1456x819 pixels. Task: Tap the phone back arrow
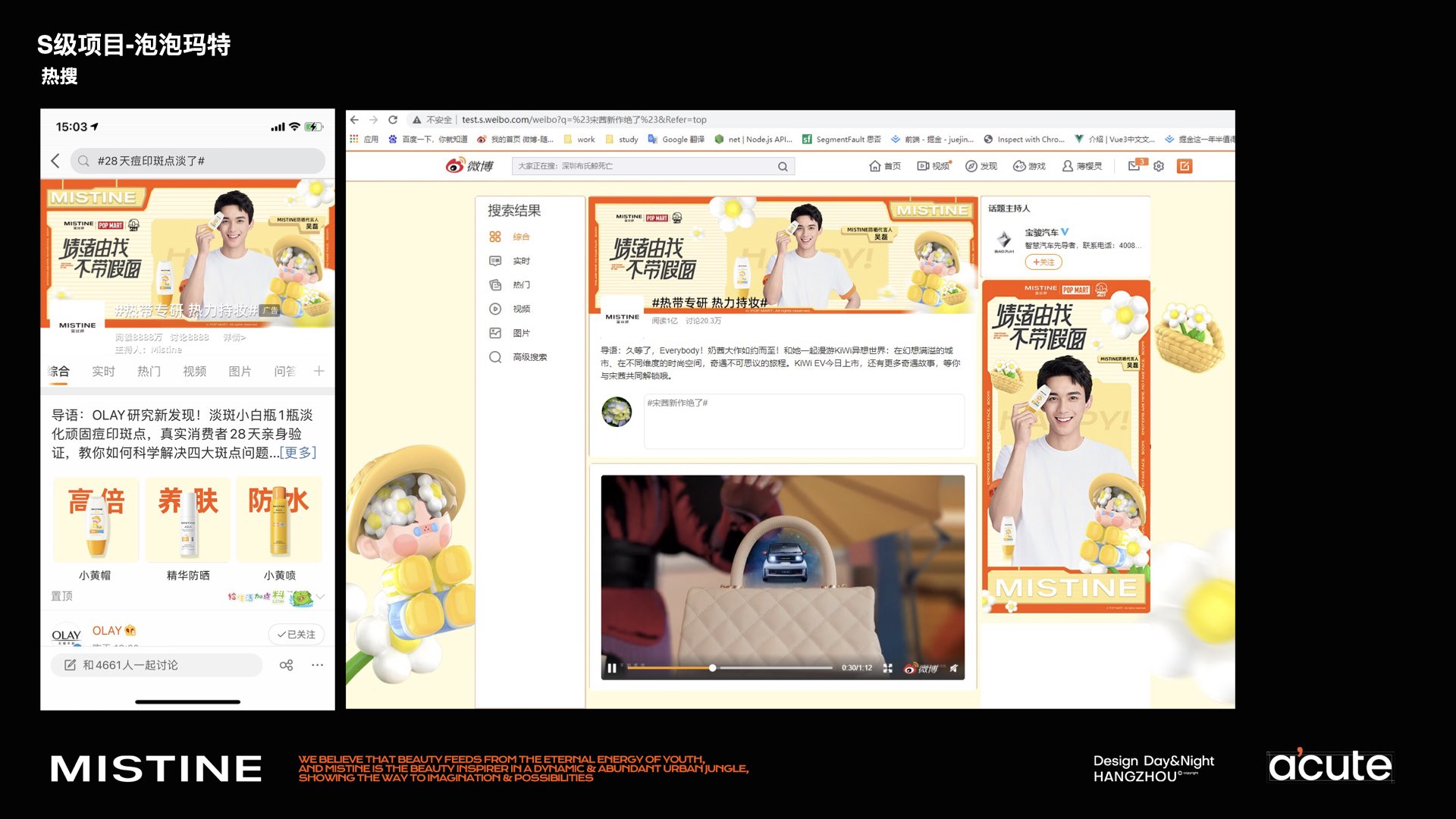tap(55, 161)
